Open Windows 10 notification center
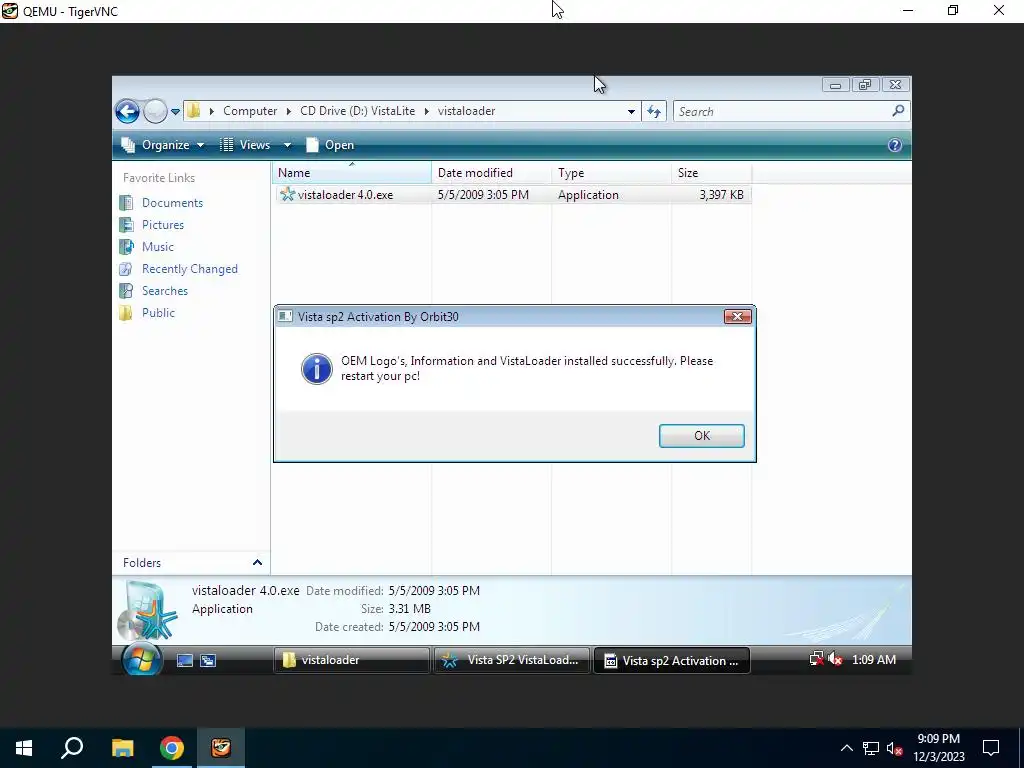Image resolution: width=1024 pixels, height=768 pixels. click(x=991, y=748)
